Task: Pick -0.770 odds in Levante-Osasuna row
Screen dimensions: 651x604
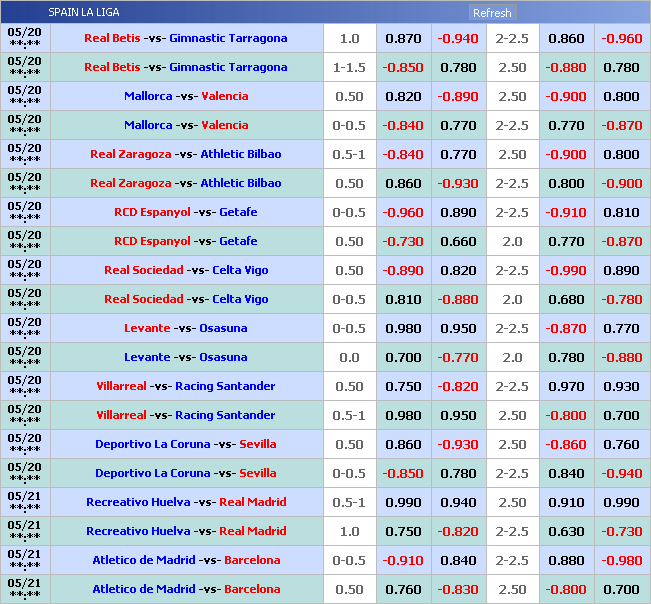Action: point(458,358)
